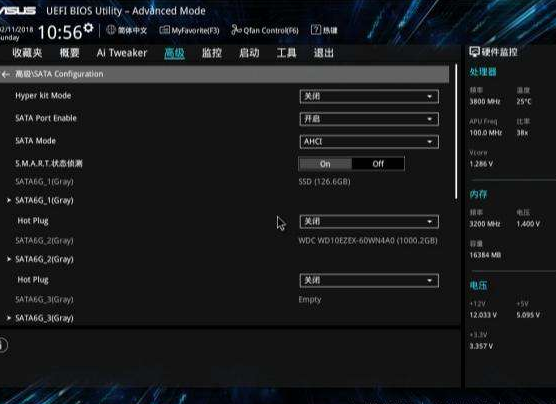Screen dimensions: 556x404
Task: Open the SATA Mode AHCI dropdown
Action: click(369, 142)
